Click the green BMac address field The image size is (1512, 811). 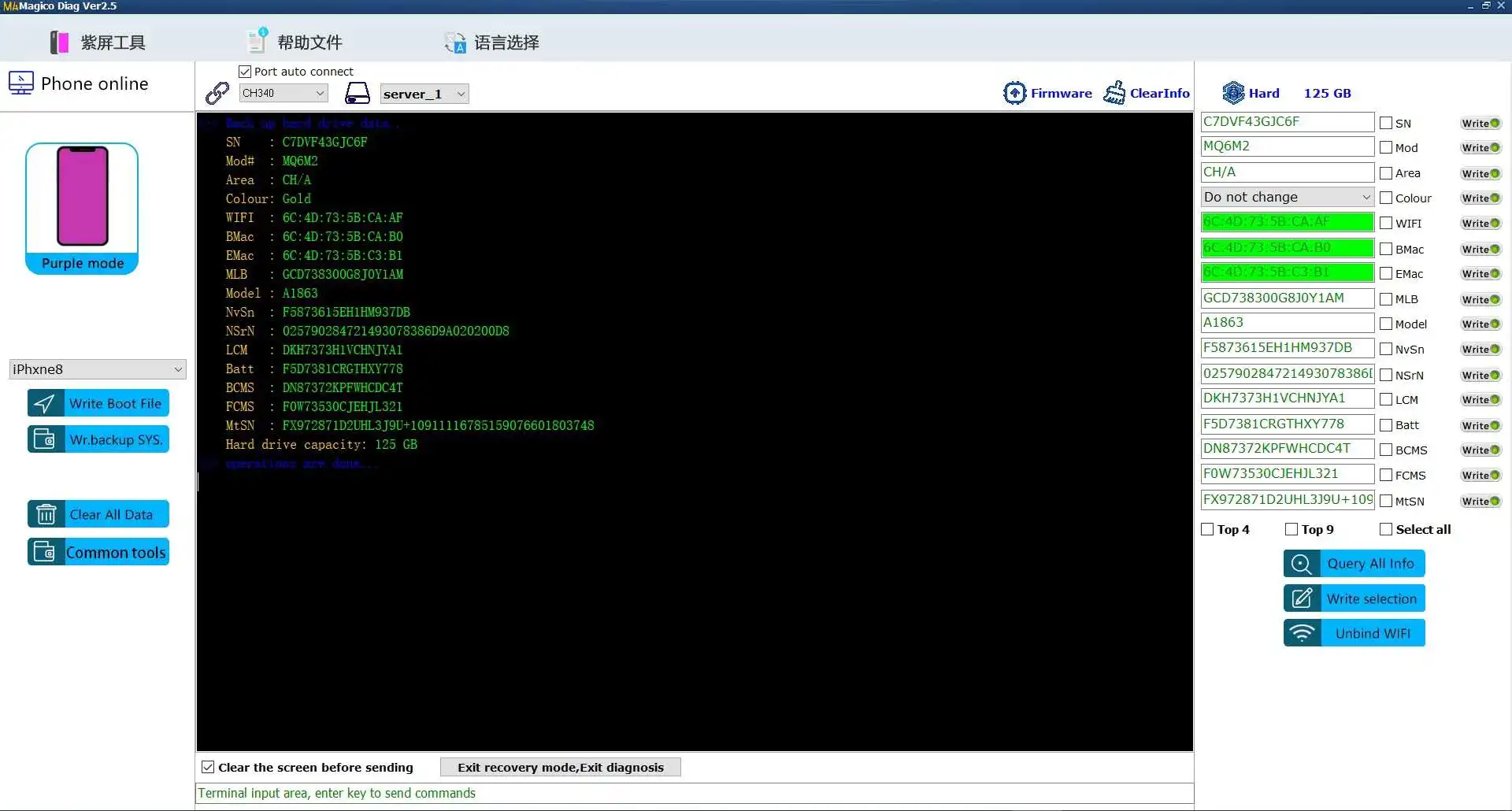1288,248
